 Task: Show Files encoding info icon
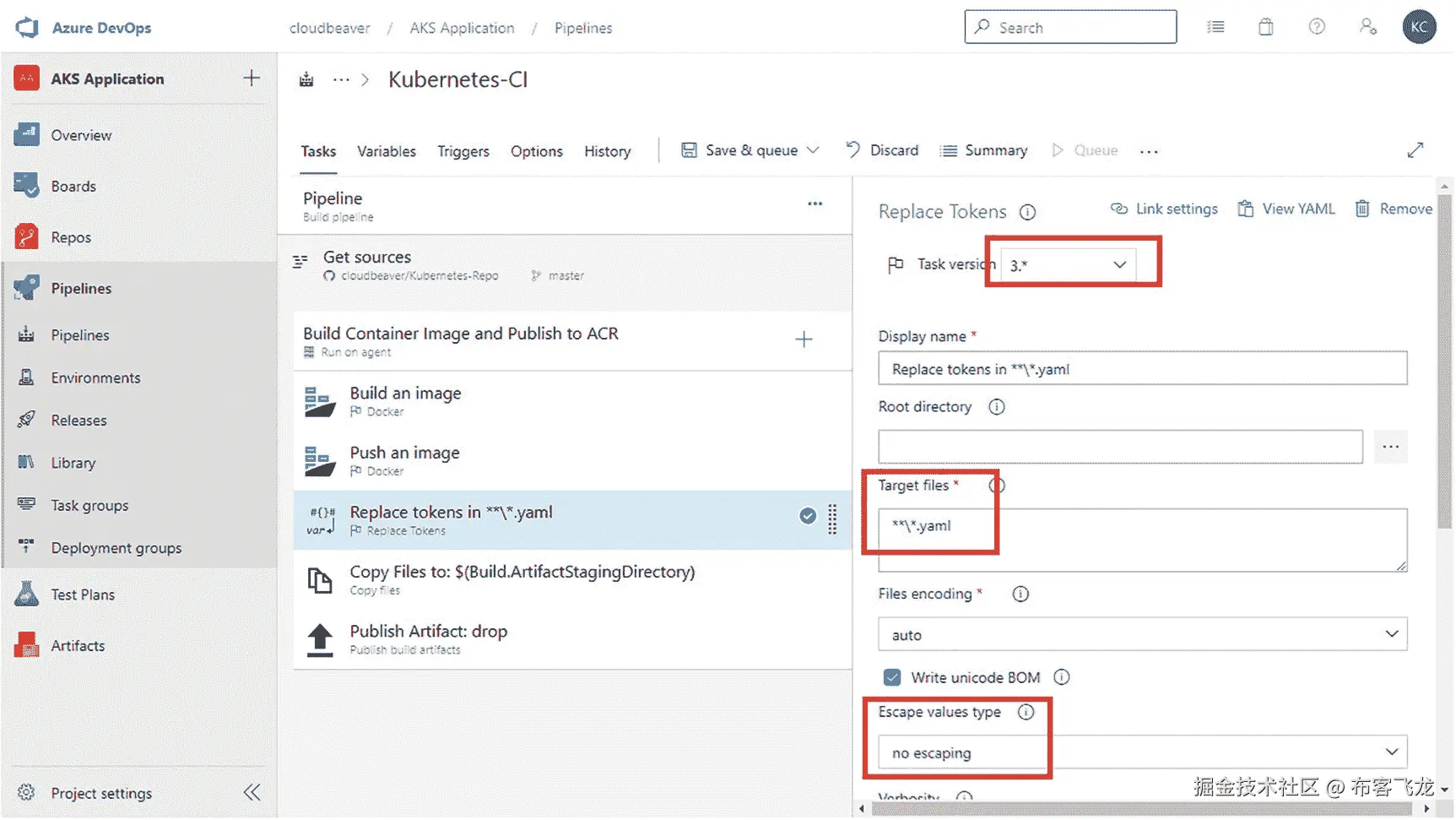1020,594
